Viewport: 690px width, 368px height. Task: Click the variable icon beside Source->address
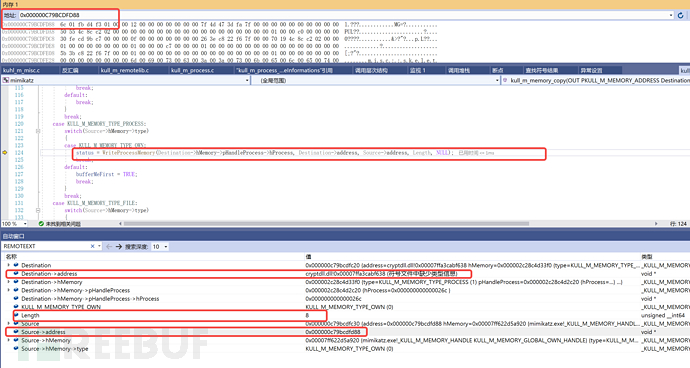coord(16,332)
